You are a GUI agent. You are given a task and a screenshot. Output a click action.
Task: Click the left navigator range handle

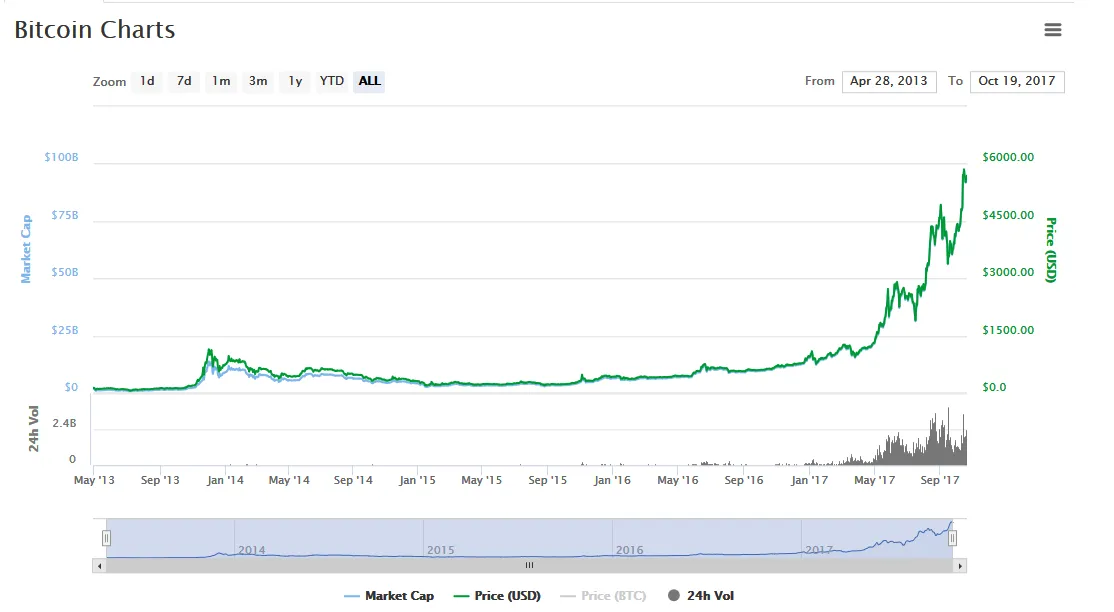tap(106, 538)
